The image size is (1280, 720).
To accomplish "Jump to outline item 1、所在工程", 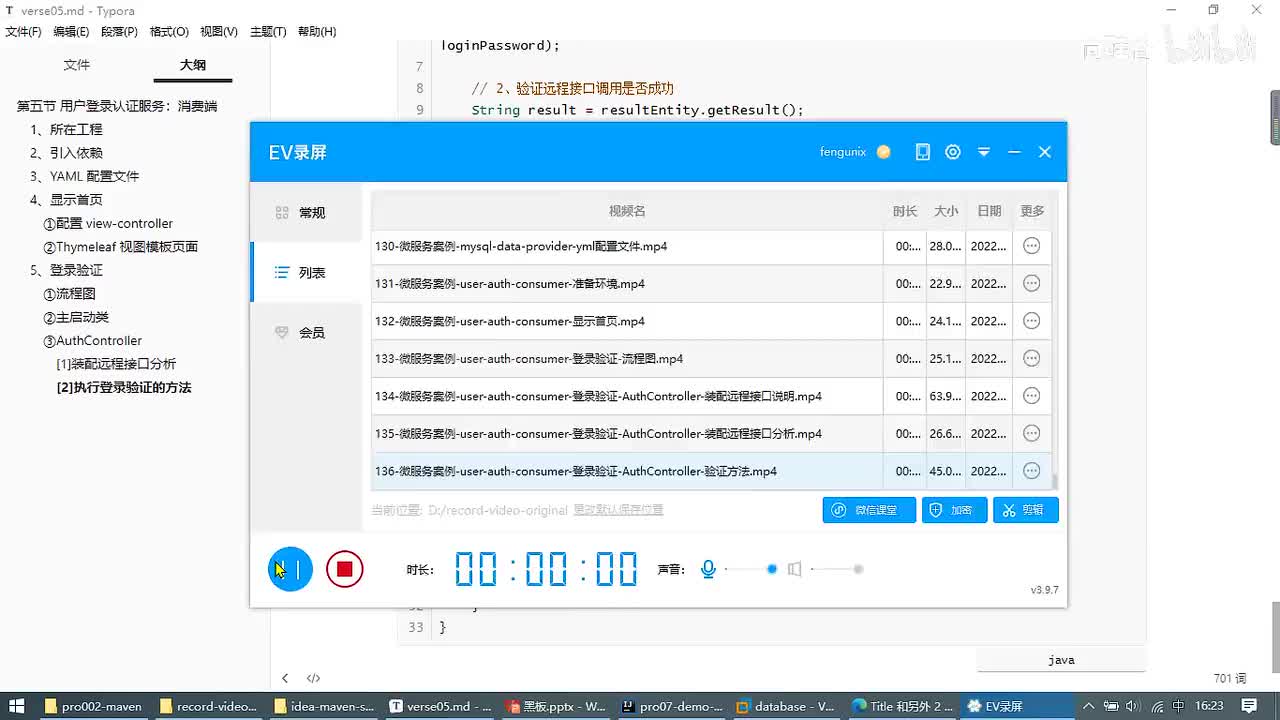I will (66, 129).
